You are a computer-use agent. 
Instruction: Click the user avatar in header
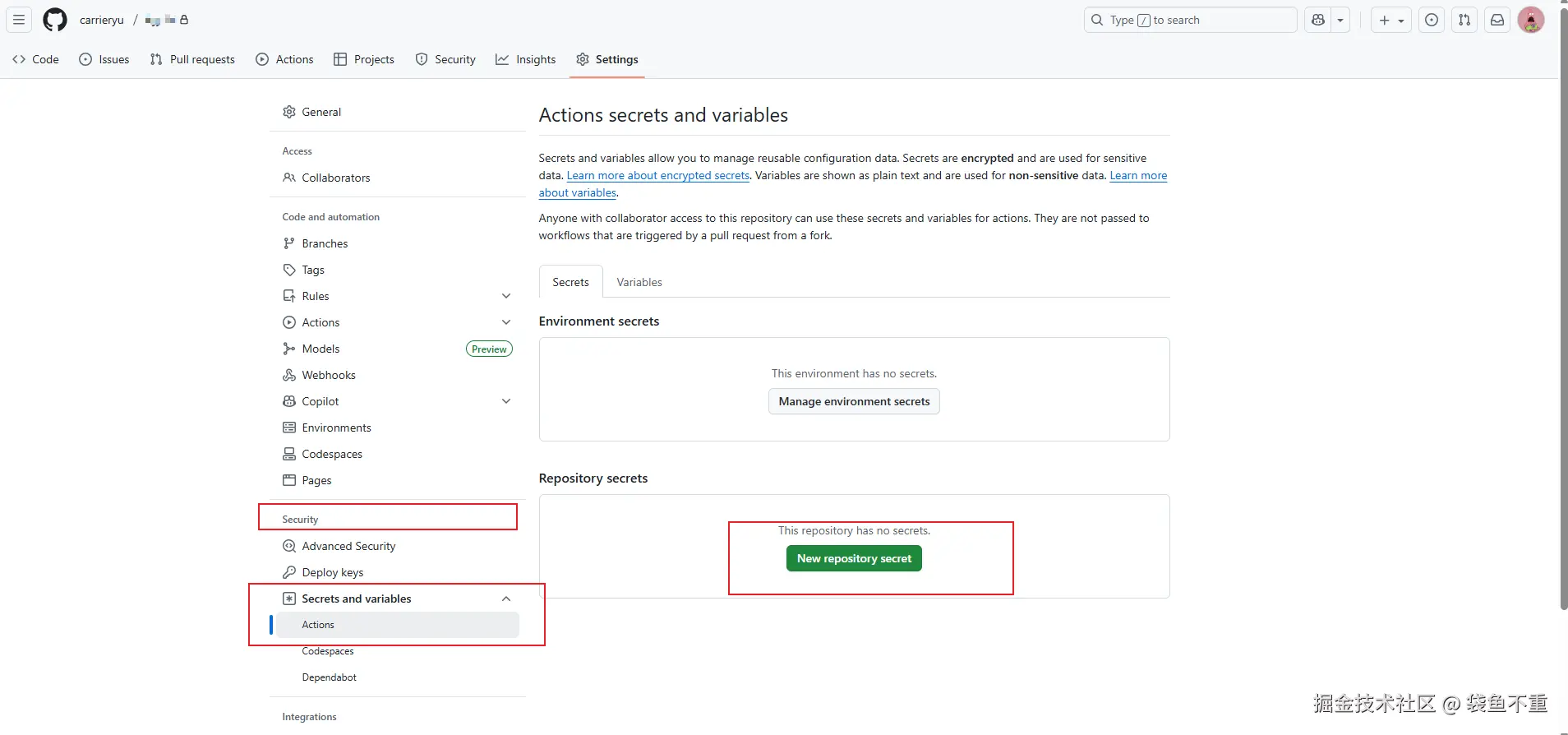pos(1530,20)
